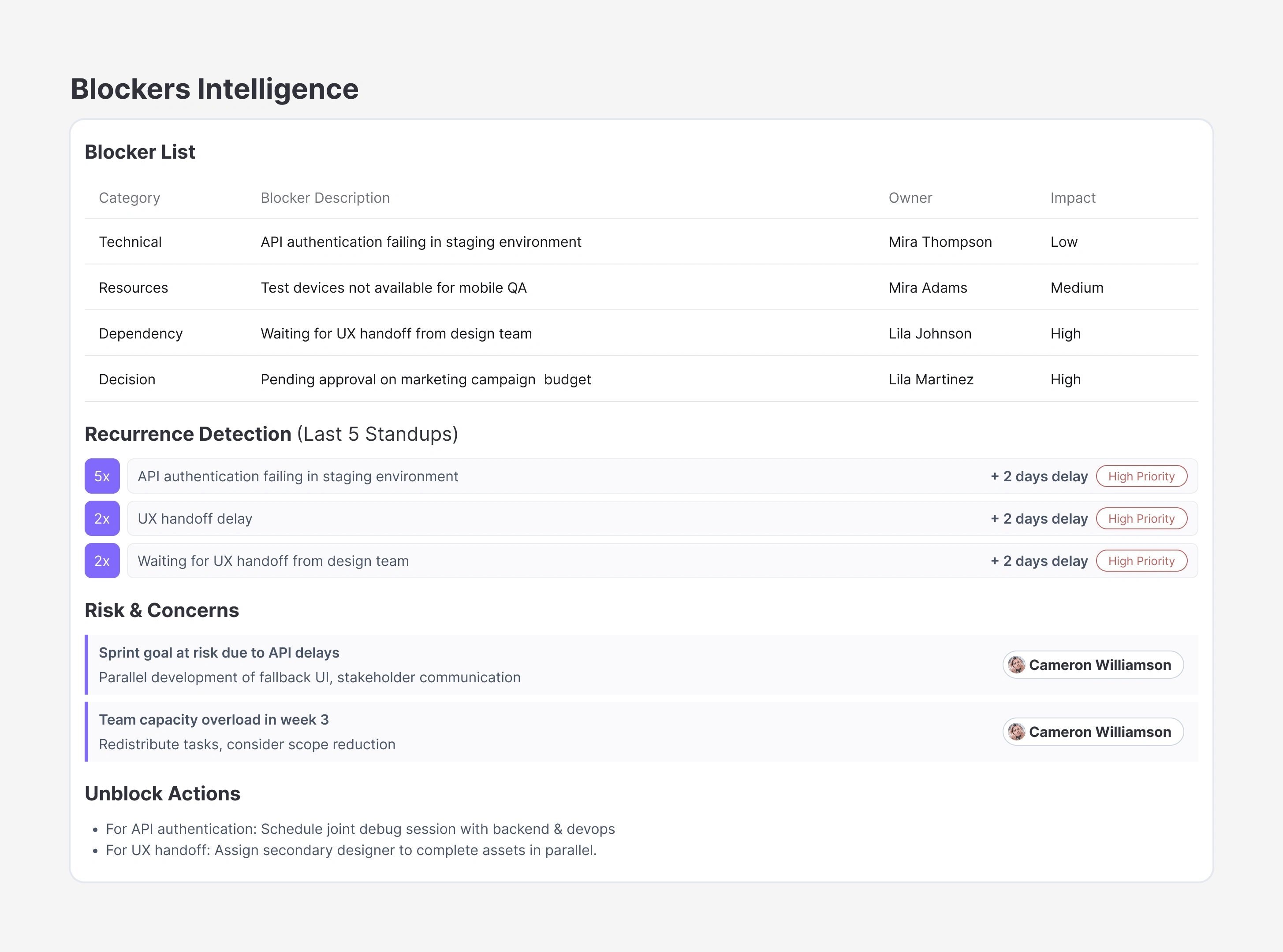Click the 2x badge beside Waiting for UX handoff

pos(102,561)
